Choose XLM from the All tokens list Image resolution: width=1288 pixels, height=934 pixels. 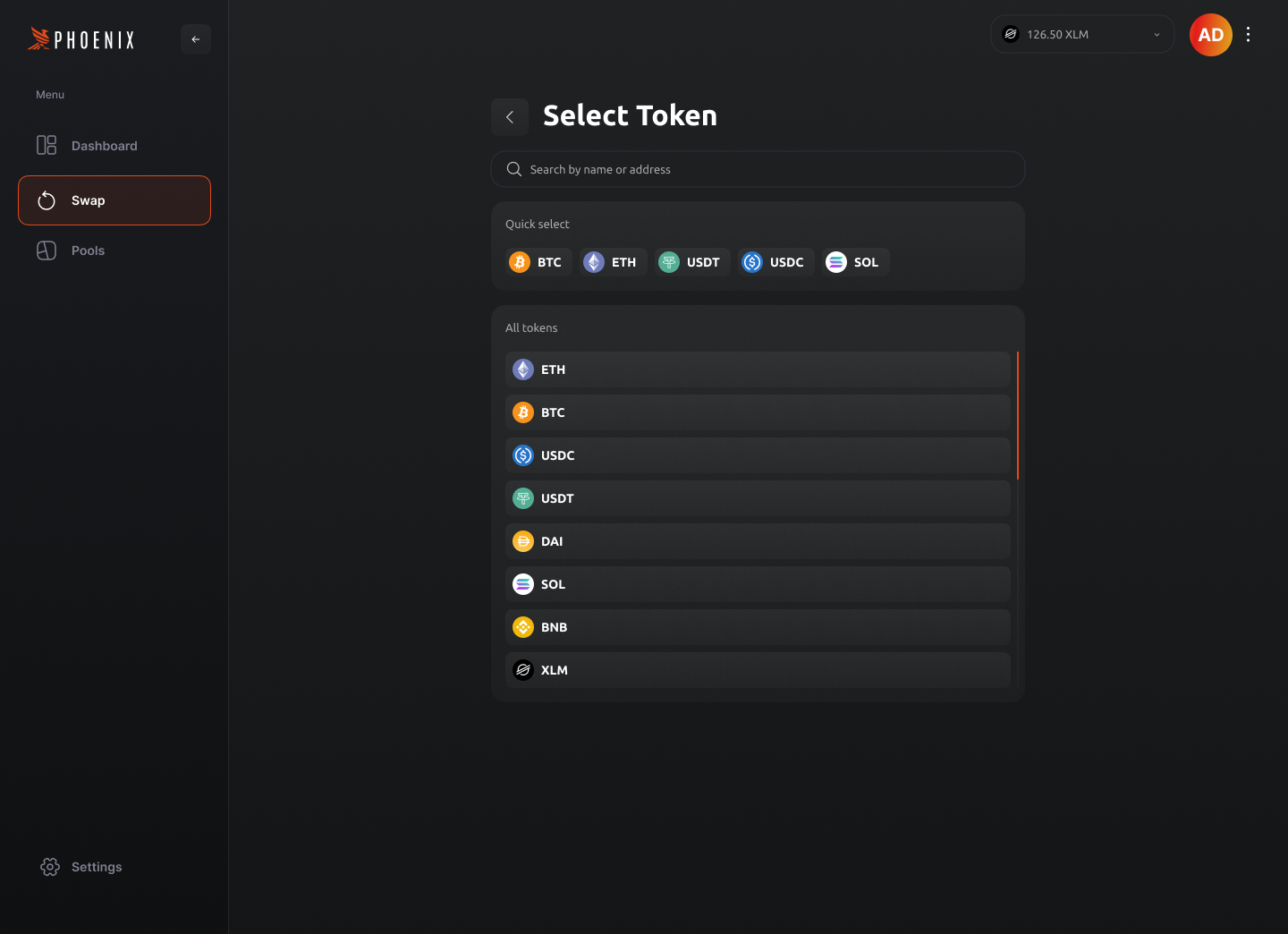click(758, 670)
